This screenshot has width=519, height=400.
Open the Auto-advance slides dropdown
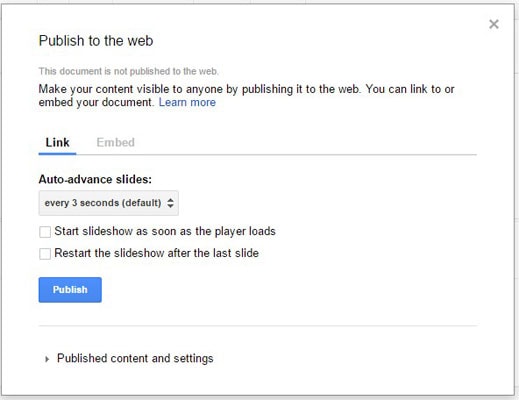click(109, 203)
